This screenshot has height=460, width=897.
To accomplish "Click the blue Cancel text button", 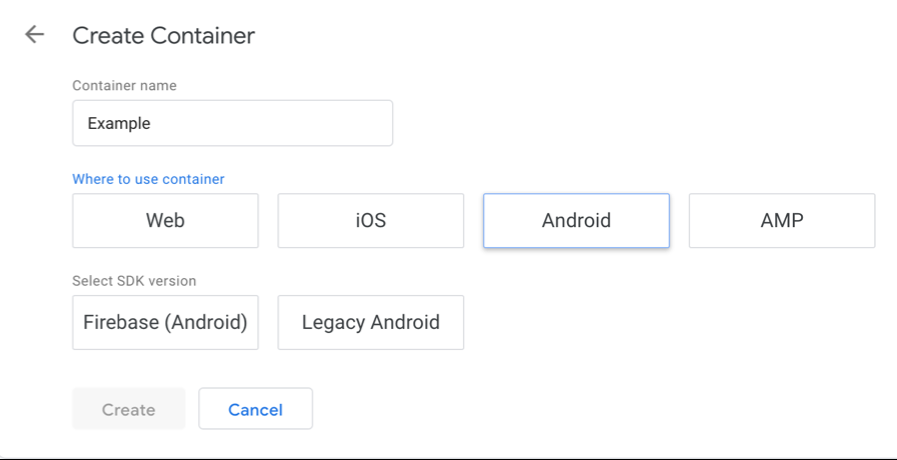I will tap(255, 409).
